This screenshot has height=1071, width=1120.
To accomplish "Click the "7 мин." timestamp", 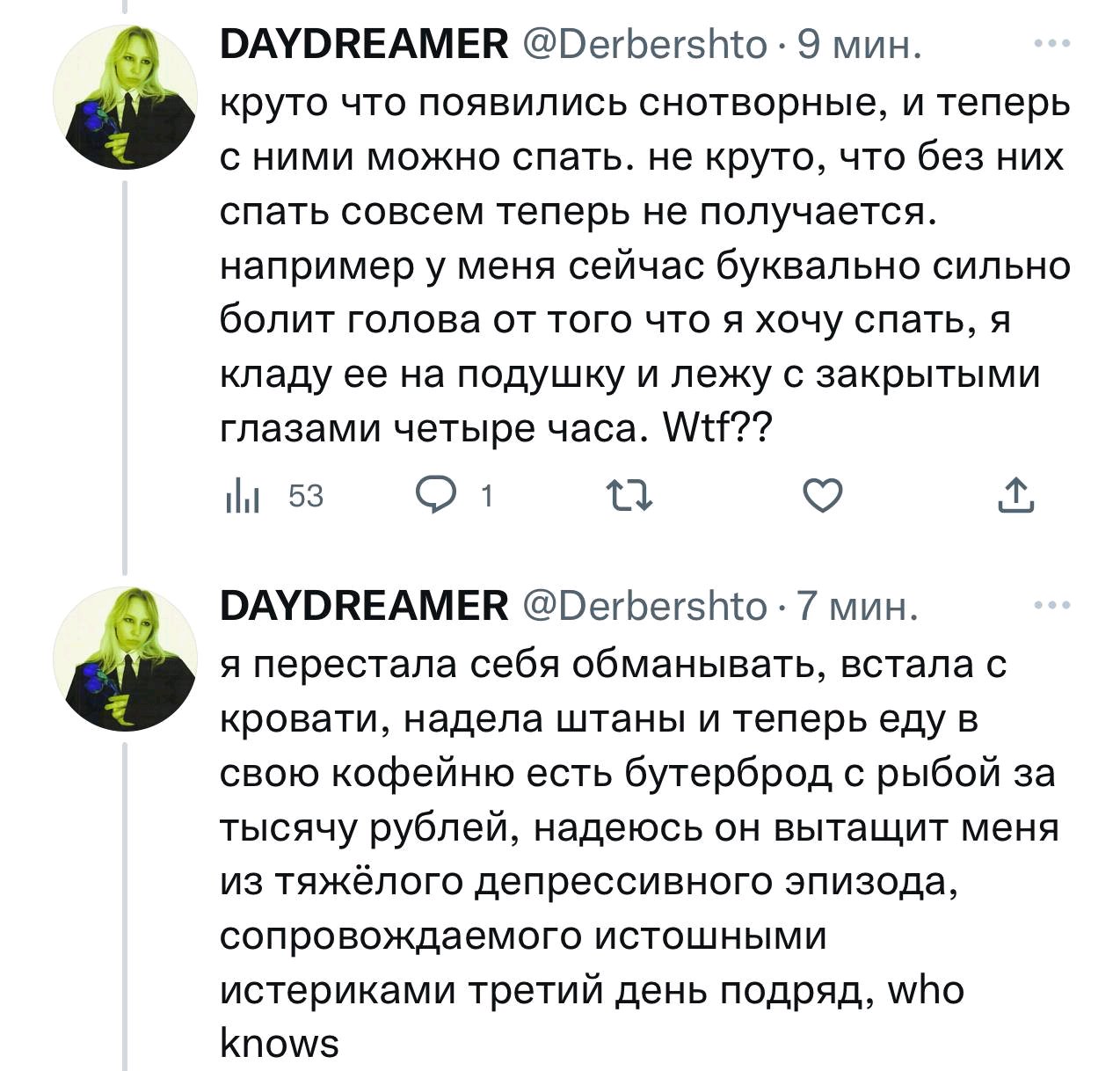I will 857,607.
